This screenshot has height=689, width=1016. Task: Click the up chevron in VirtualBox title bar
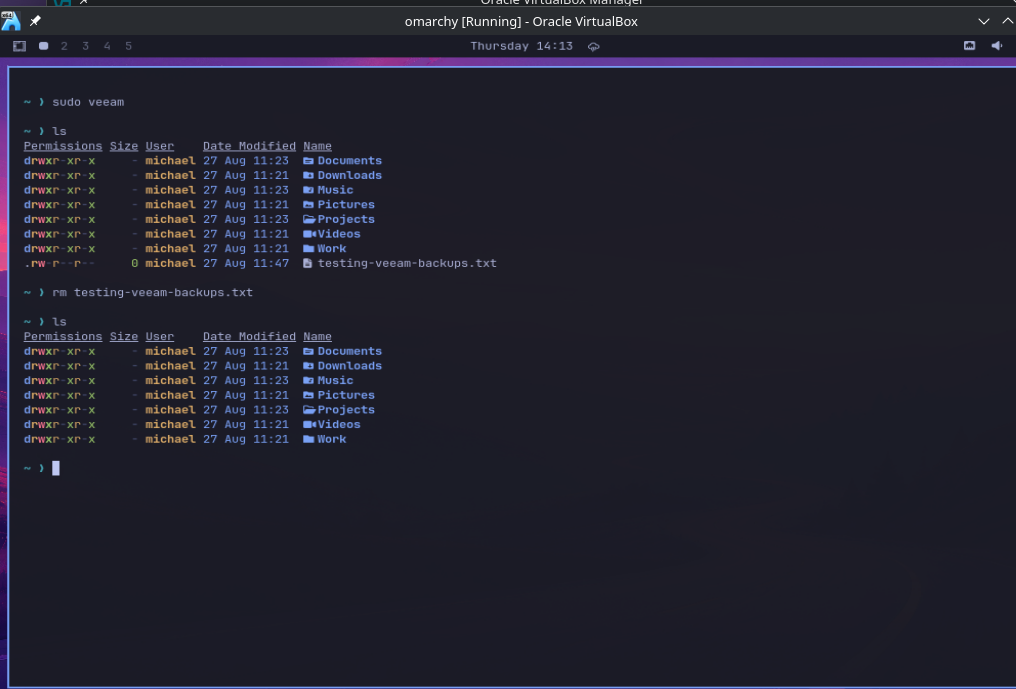[x=1008, y=21]
